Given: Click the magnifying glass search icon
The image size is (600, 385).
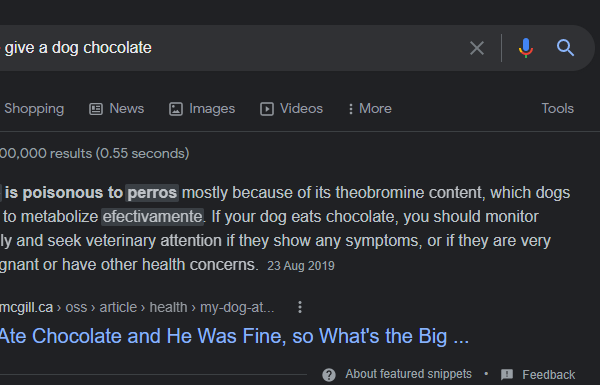Looking at the screenshot, I should pyautogui.click(x=565, y=48).
